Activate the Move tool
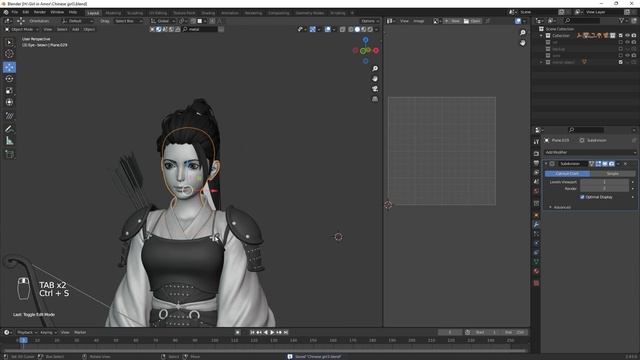640x360 pixels. tap(9, 67)
